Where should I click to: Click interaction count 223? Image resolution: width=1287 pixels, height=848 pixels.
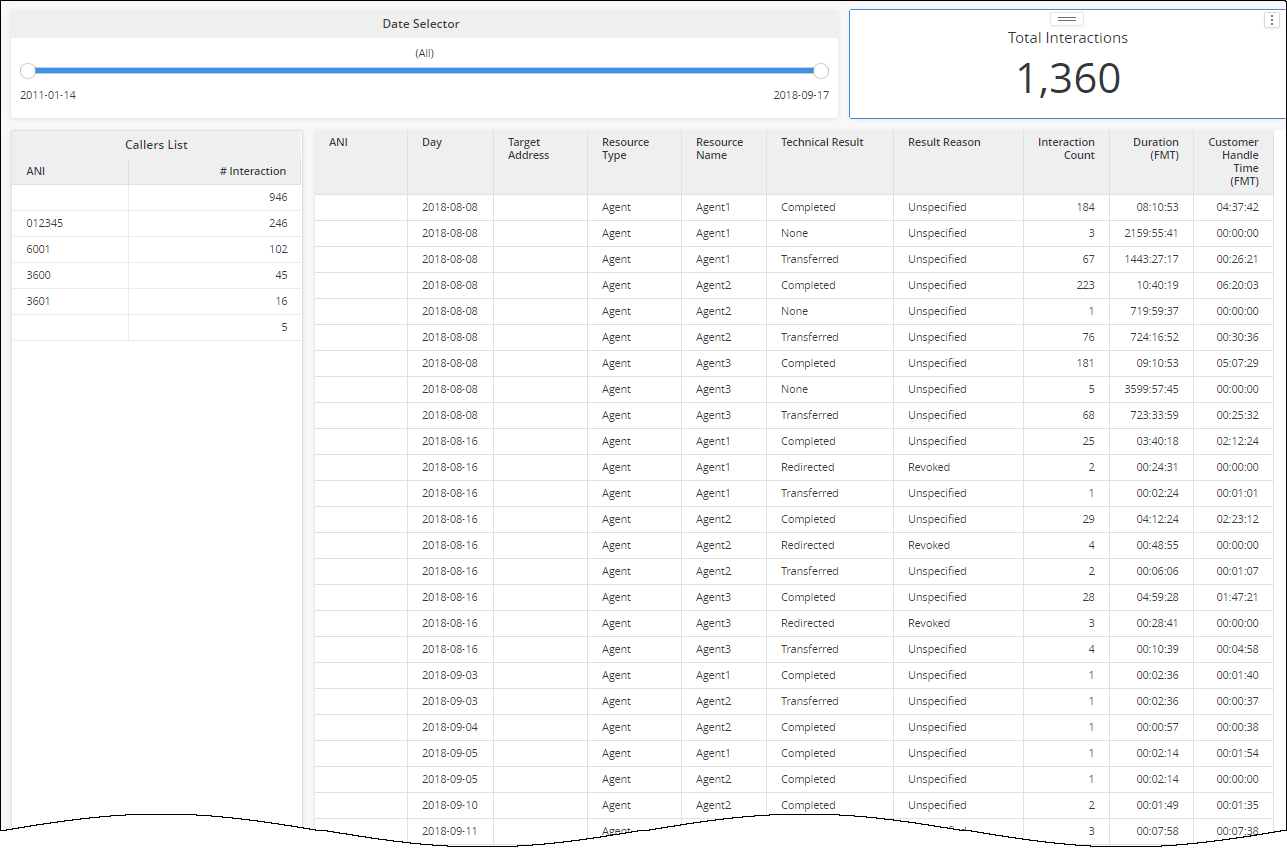[x=1085, y=285]
